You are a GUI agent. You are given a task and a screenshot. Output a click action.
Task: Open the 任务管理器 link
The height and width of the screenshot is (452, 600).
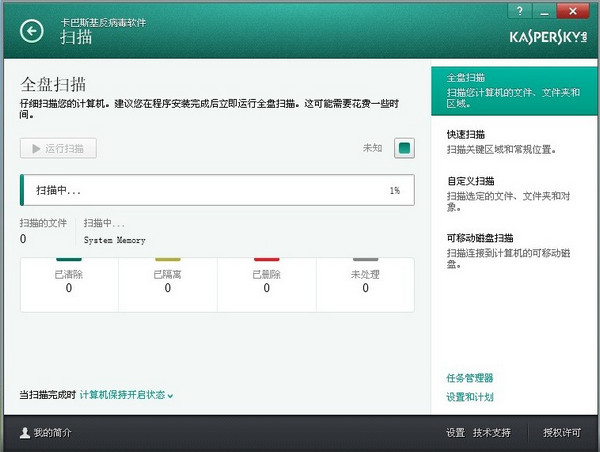(x=469, y=378)
